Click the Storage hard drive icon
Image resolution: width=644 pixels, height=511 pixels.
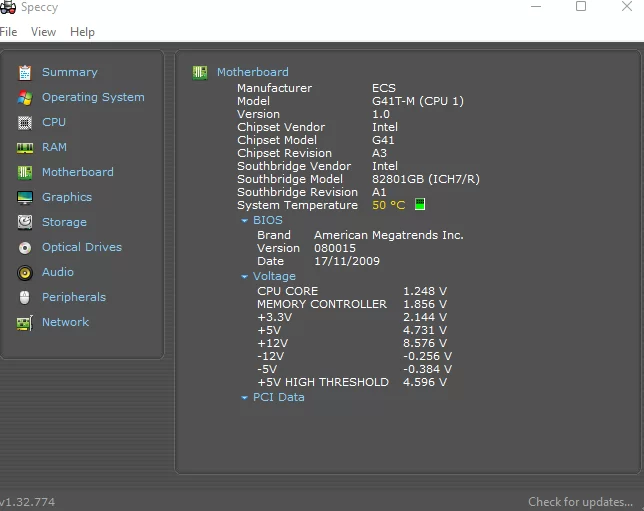[25, 222]
